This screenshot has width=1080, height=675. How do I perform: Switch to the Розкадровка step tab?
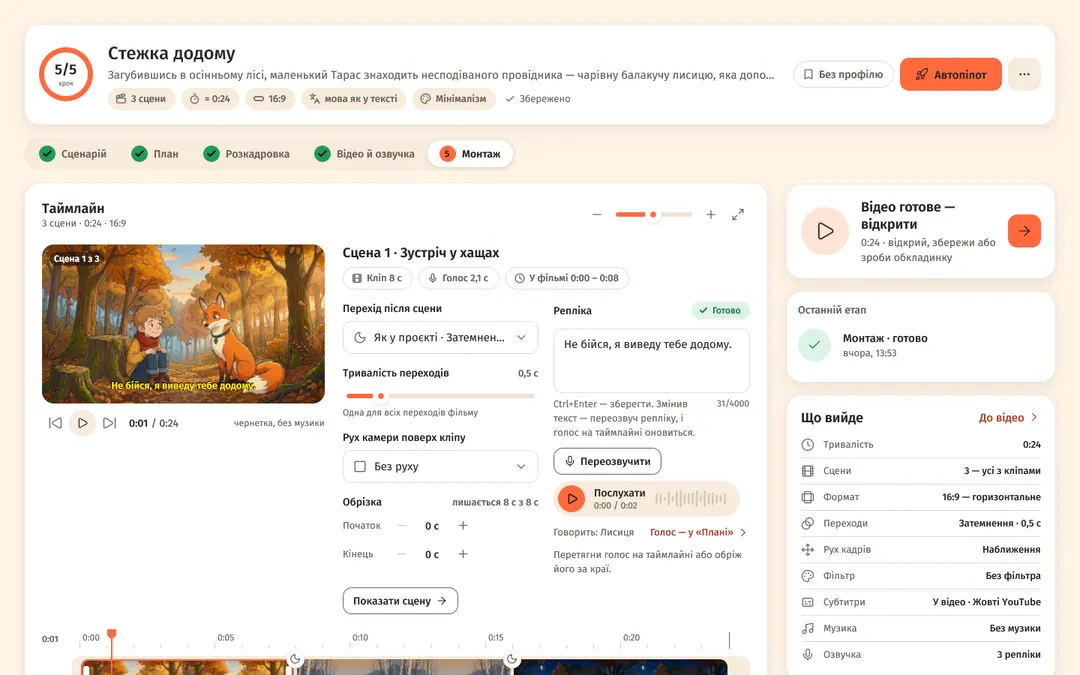click(x=247, y=154)
